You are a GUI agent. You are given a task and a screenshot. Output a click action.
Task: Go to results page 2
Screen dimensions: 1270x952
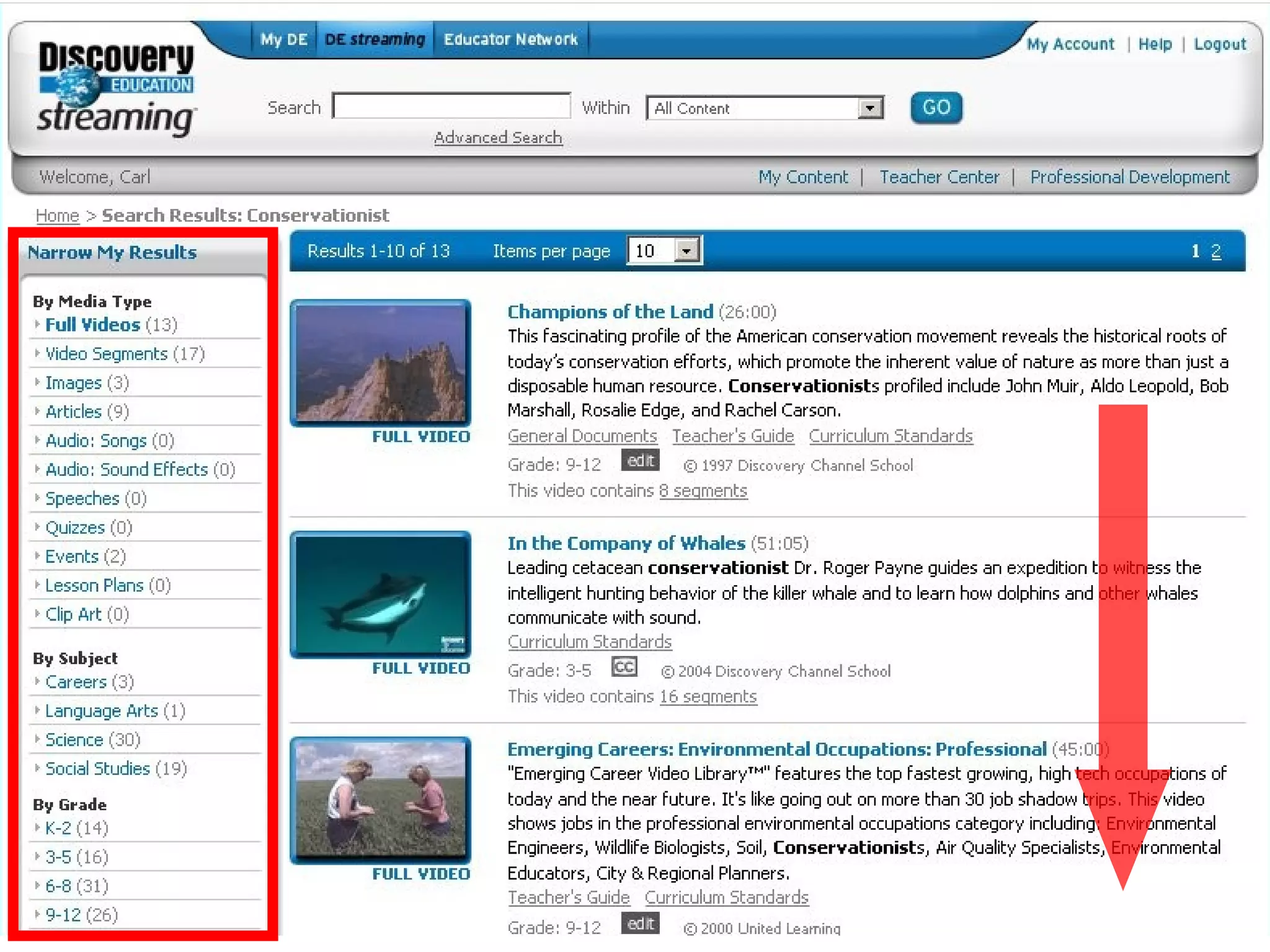[1215, 251]
